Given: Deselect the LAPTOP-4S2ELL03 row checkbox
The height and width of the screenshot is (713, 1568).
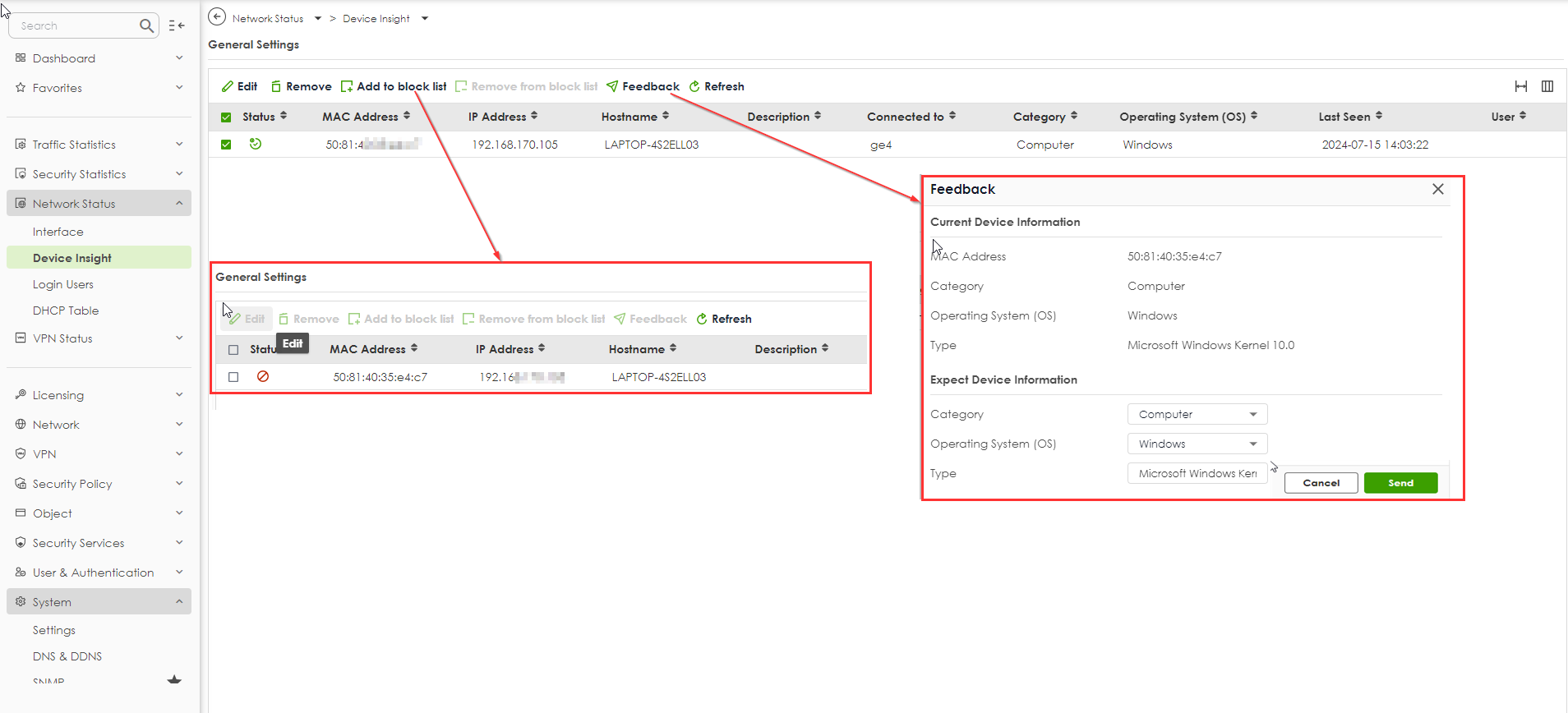Looking at the screenshot, I should [x=226, y=145].
